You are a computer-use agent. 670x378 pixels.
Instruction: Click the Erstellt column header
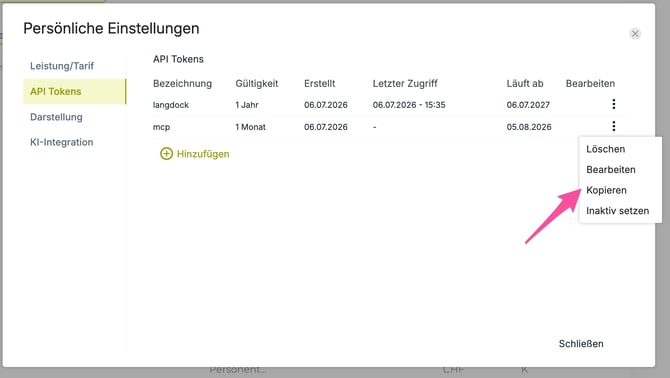320,84
